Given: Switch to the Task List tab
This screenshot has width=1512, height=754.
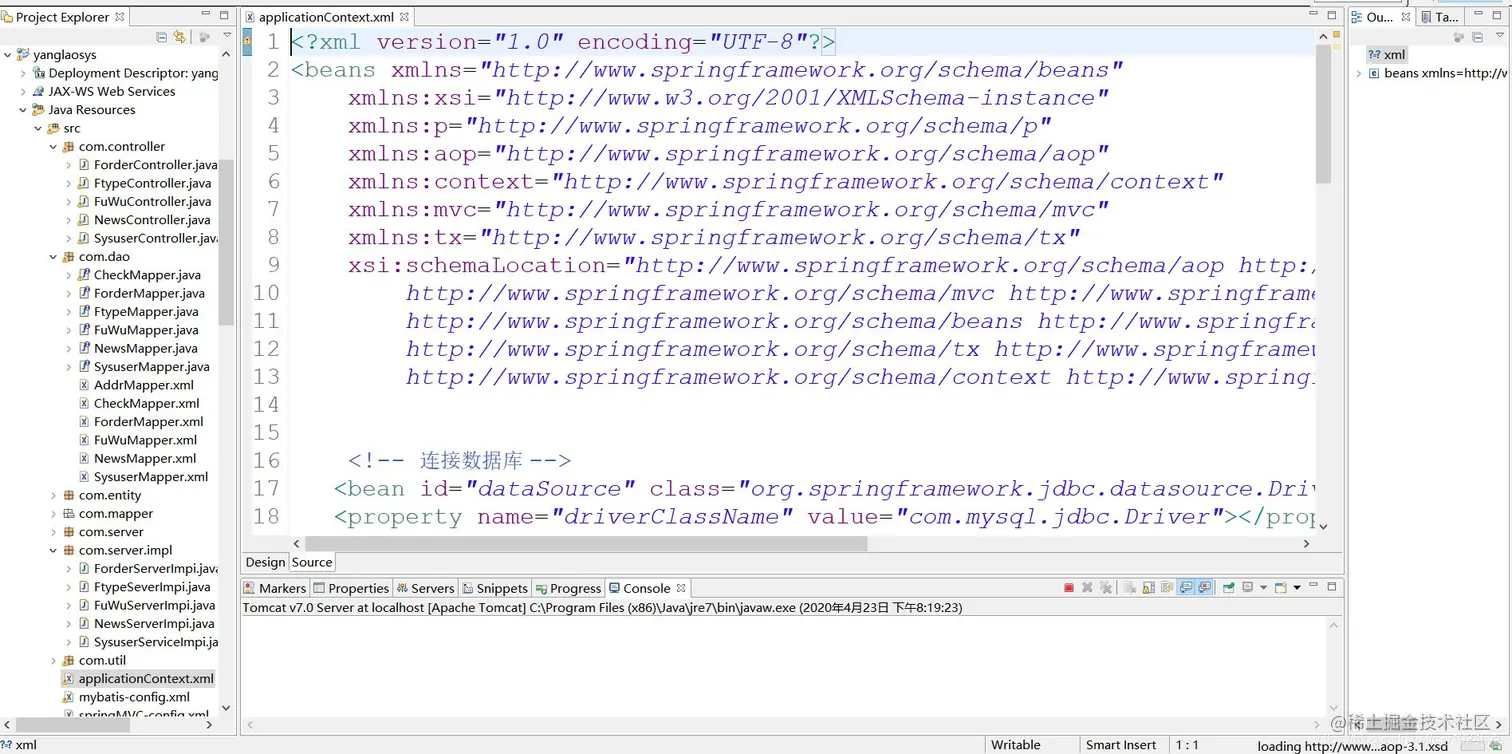Looking at the screenshot, I should [1441, 17].
